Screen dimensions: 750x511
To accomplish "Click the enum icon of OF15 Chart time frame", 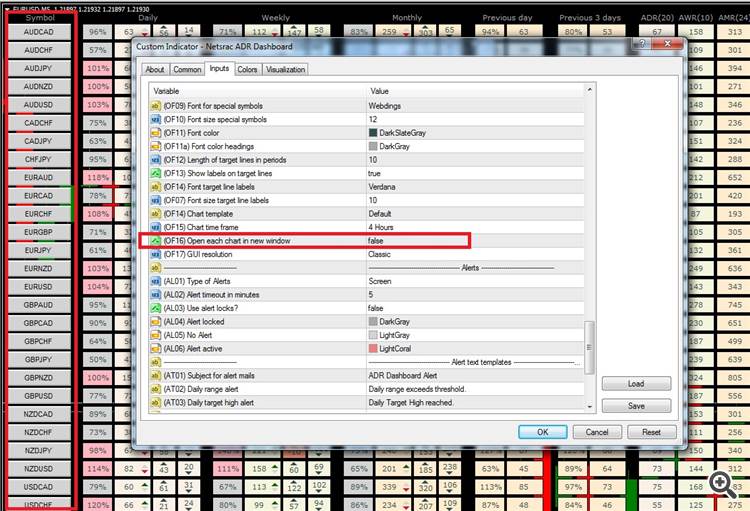I will (155, 227).
